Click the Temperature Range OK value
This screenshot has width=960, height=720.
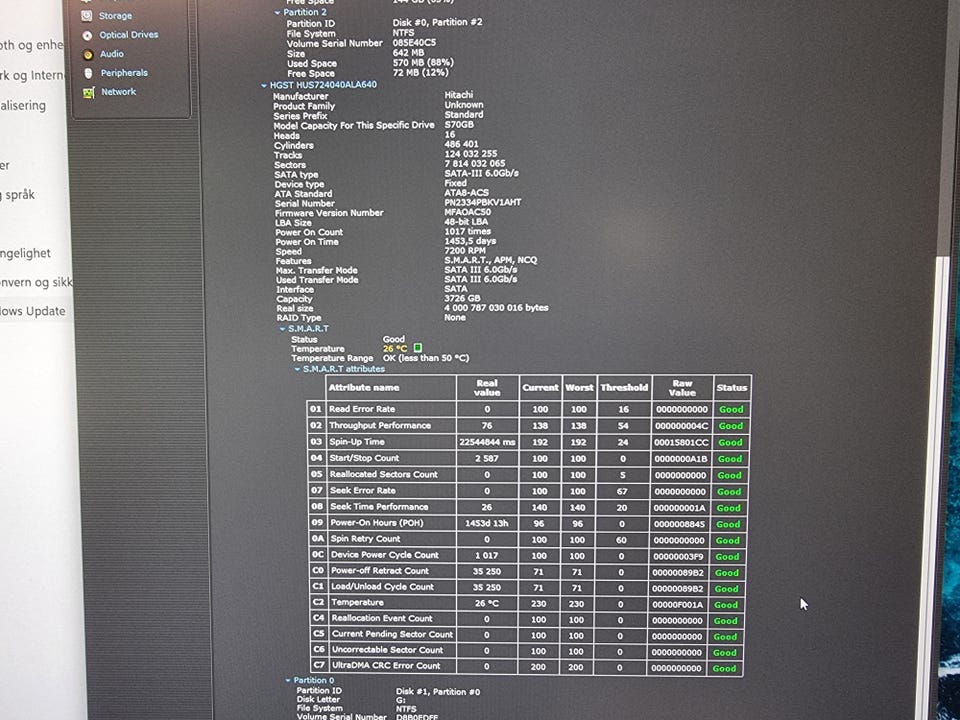[426, 358]
